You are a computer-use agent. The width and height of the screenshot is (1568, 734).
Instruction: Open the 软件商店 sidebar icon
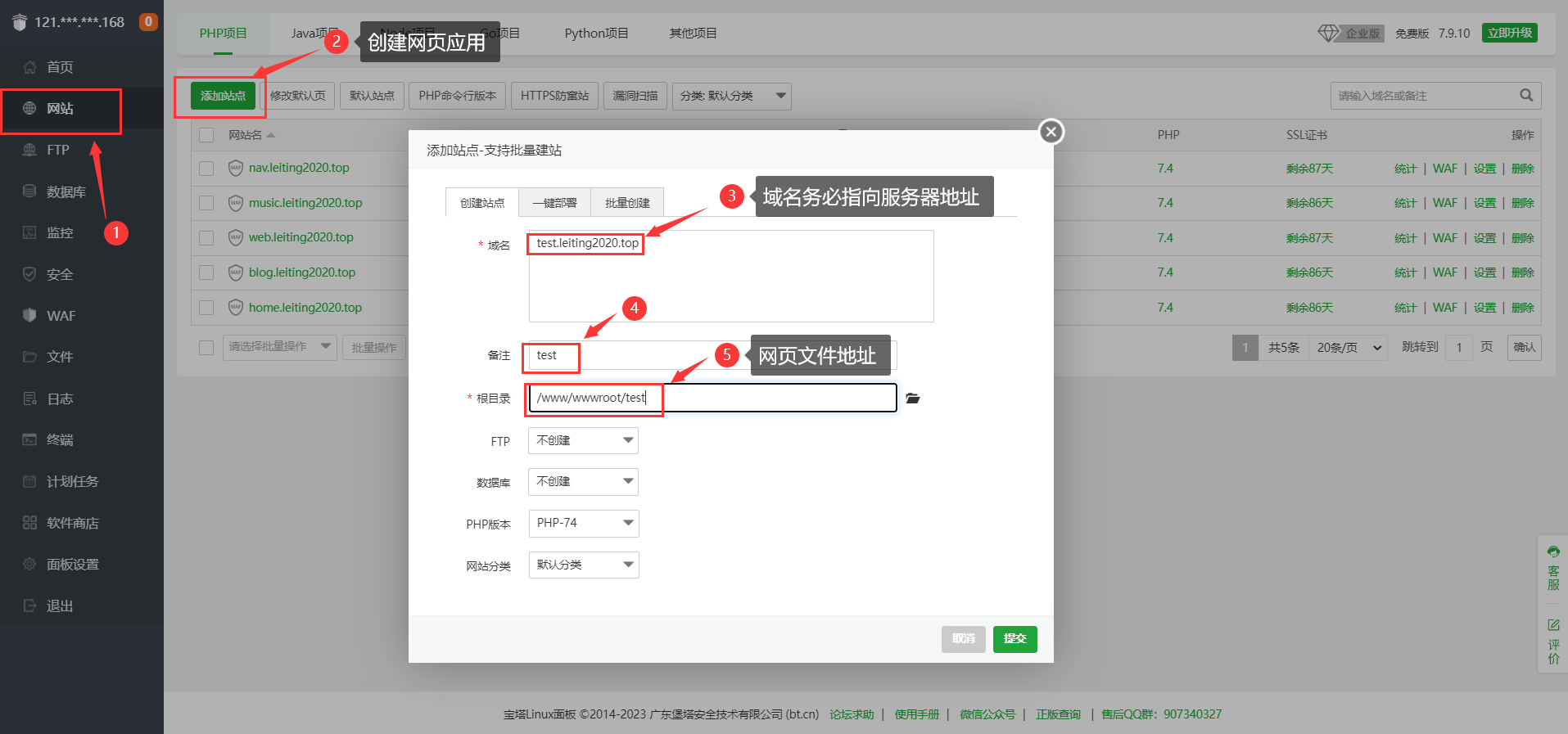point(30,523)
